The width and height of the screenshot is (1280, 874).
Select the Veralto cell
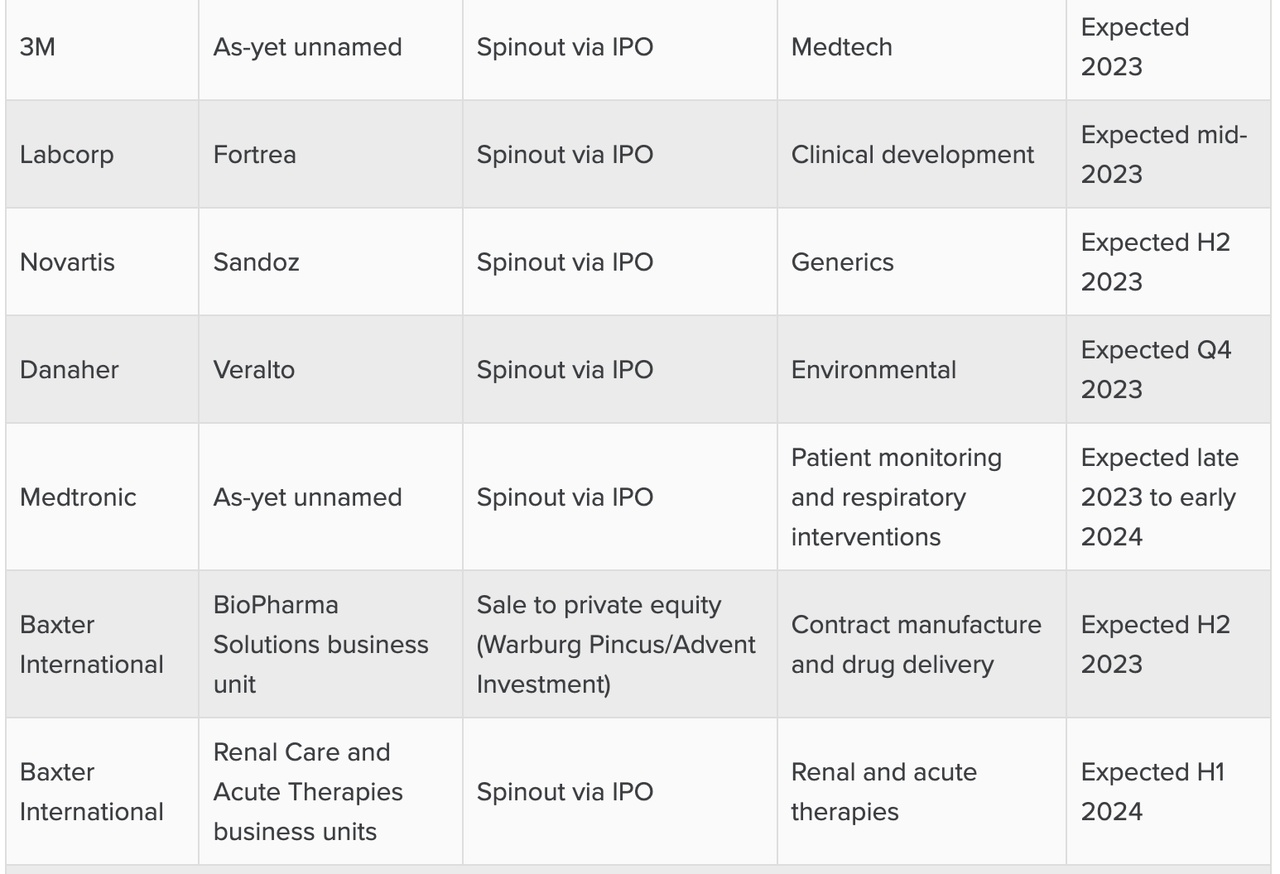(254, 370)
